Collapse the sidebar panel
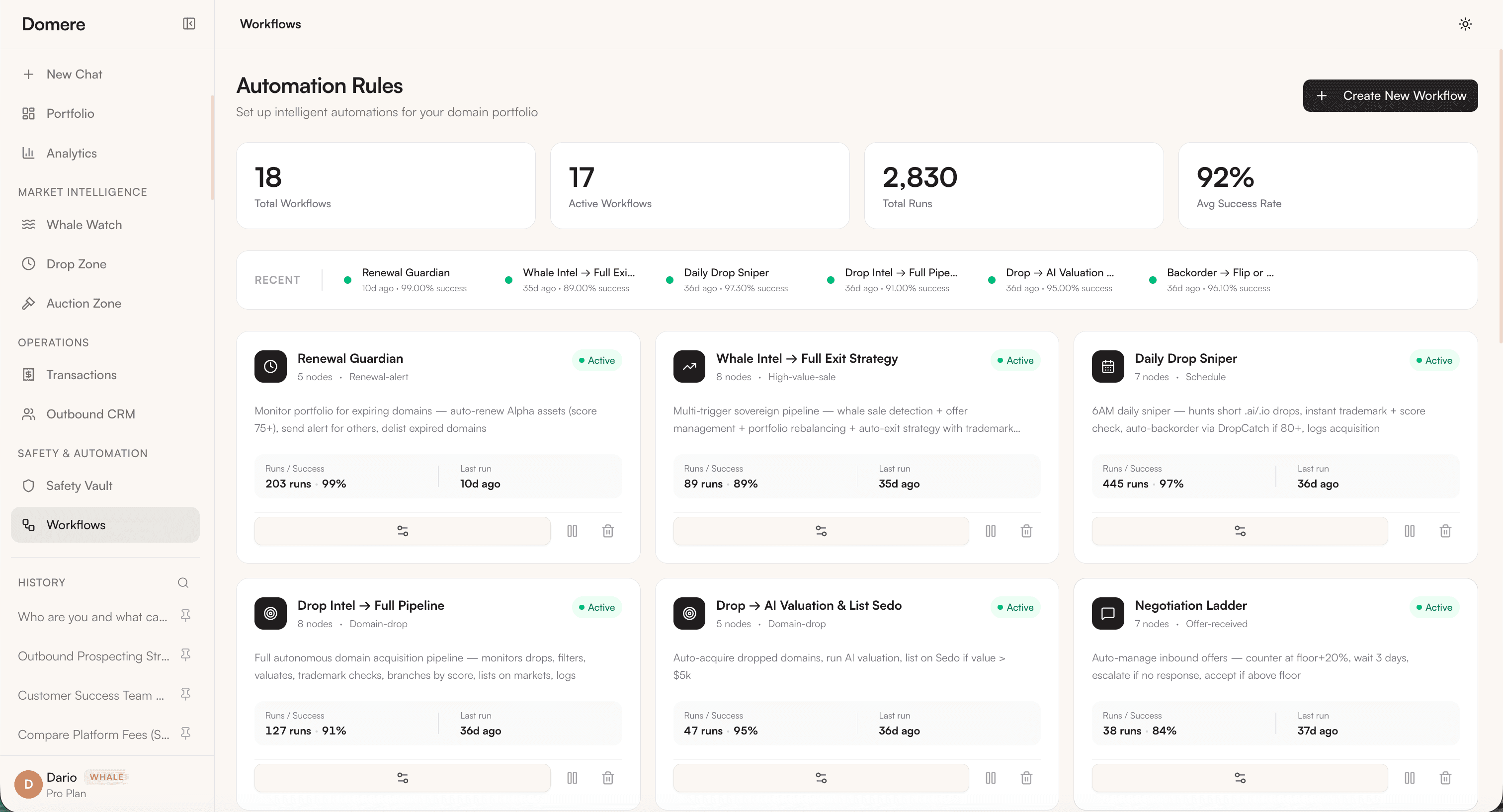Screen dimensions: 1503x812 click(x=188, y=24)
